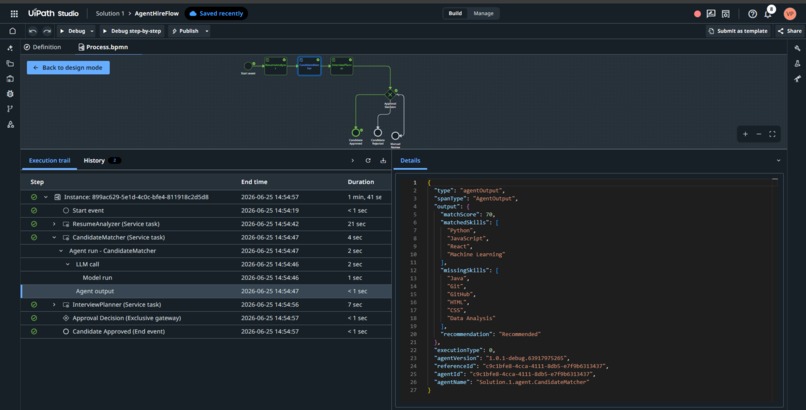Select the Start event row
The width and height of the screenshot is (806, 410).
click(x=206, y=211)
